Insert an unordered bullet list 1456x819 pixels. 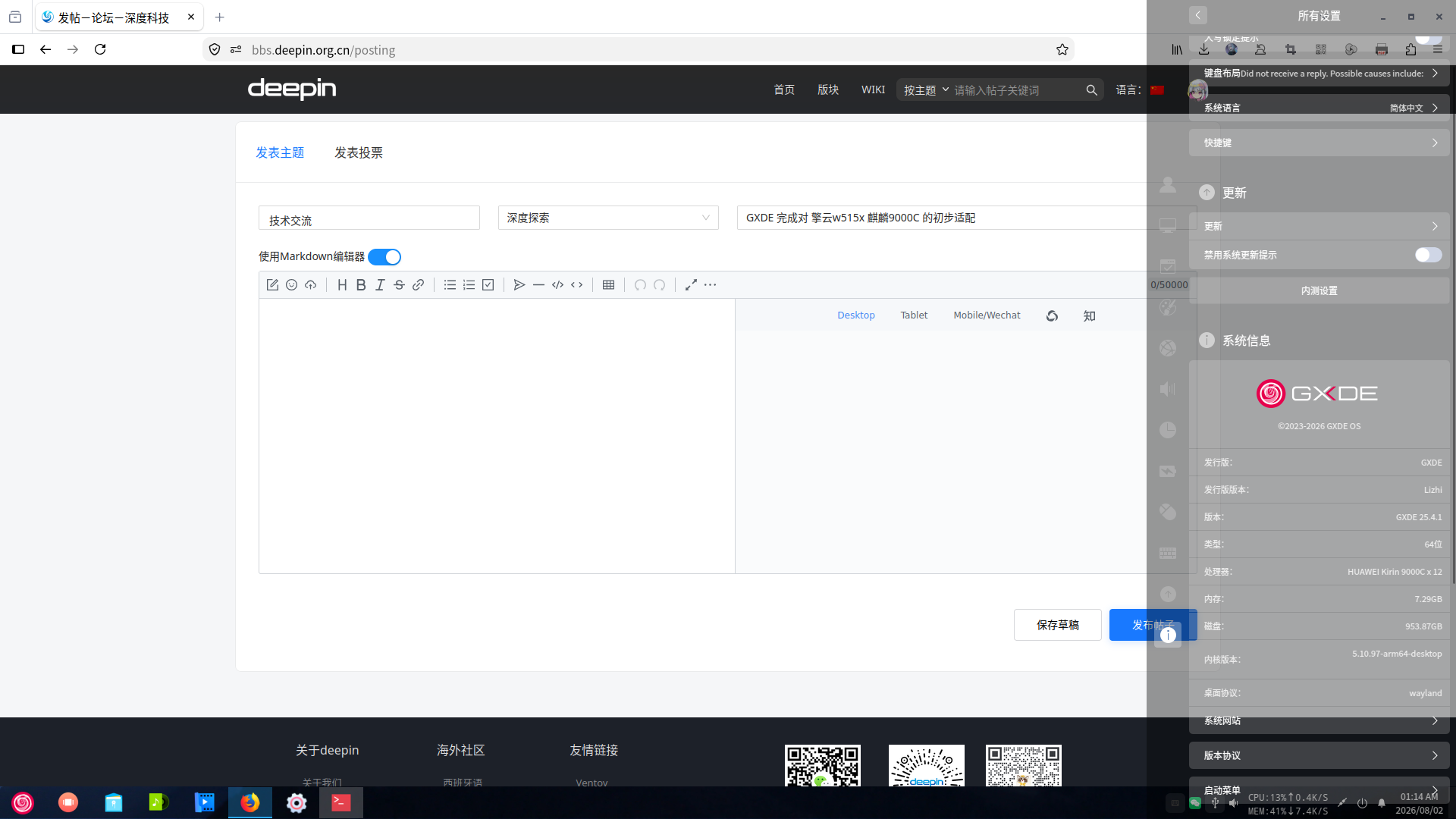450,285
